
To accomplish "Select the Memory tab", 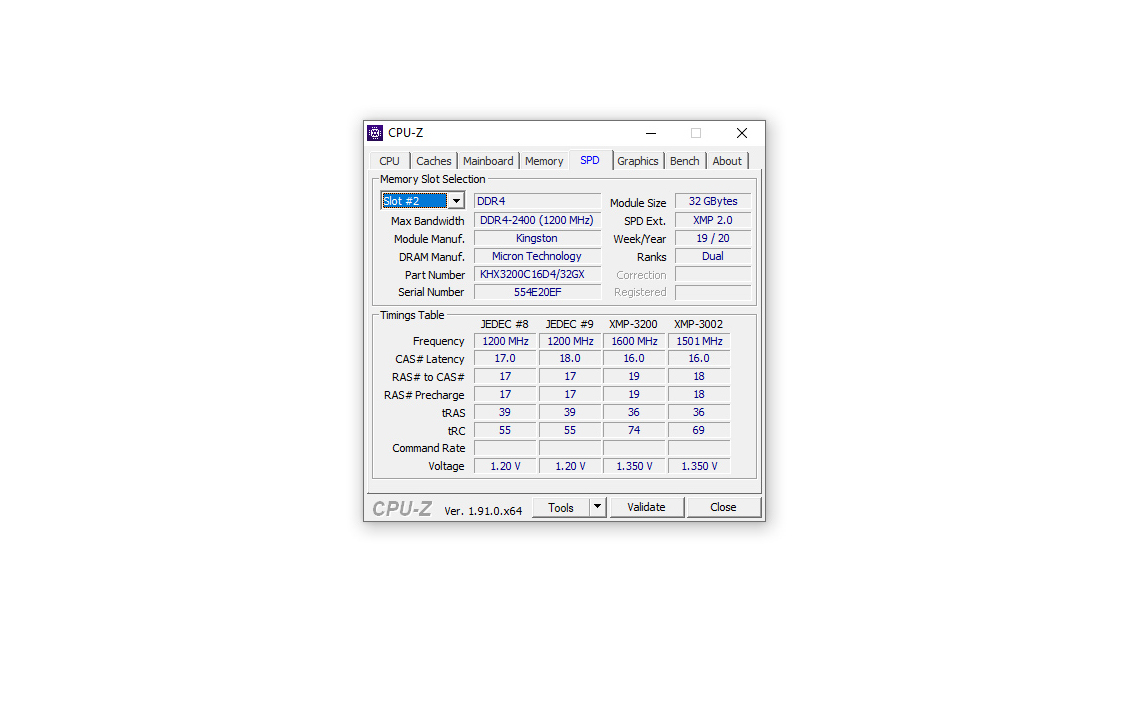I will [x=544, y=161].
